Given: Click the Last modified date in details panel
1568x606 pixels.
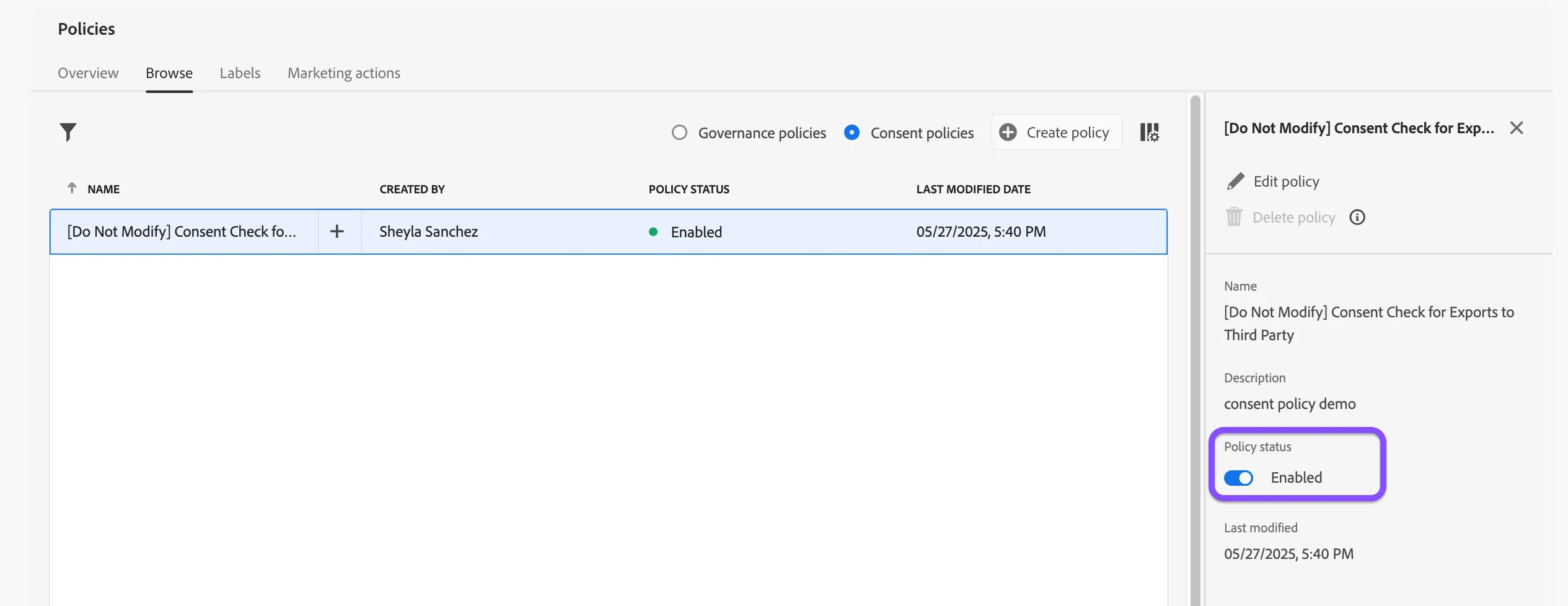Looking at the screenshot, I should [x=1288, y=554].
